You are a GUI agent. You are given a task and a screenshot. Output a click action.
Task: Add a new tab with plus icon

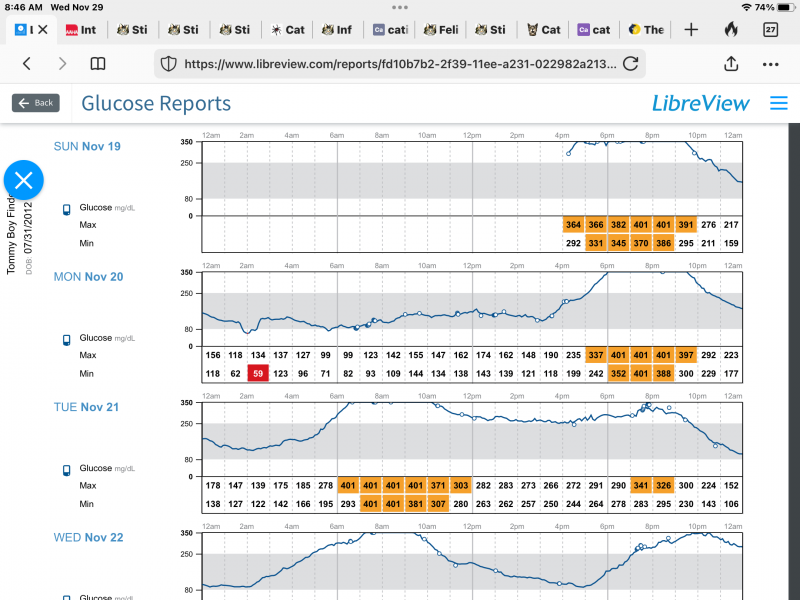[691, 29]
